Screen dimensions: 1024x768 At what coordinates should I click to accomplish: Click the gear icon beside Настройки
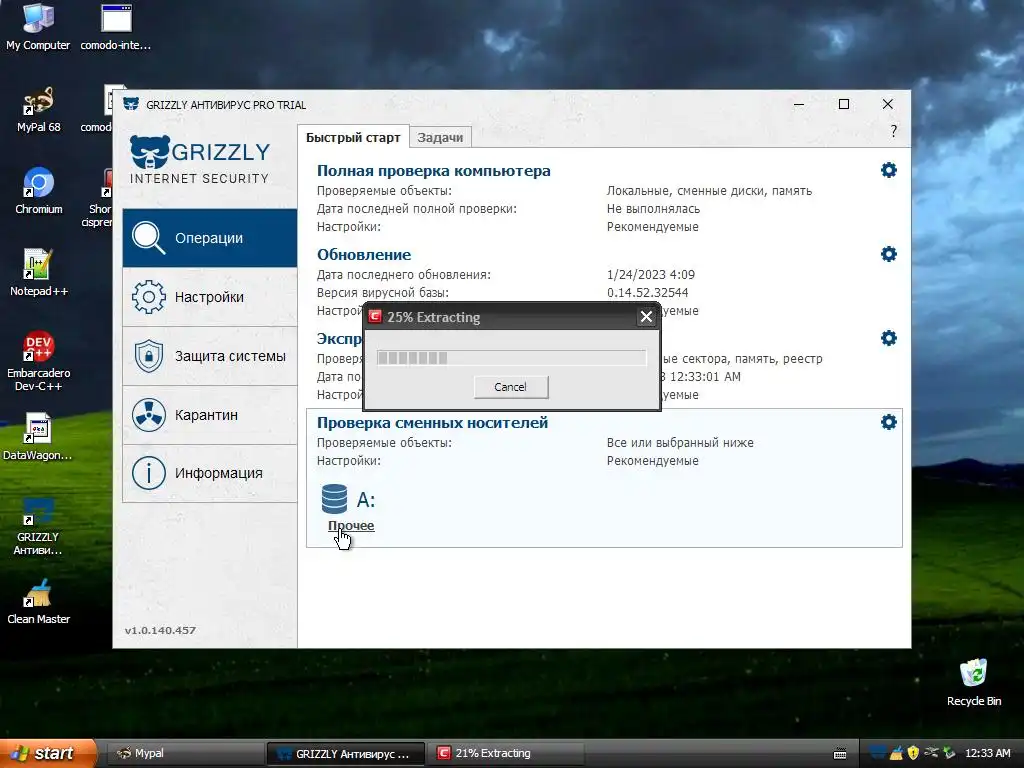click(x=148, y=297)
